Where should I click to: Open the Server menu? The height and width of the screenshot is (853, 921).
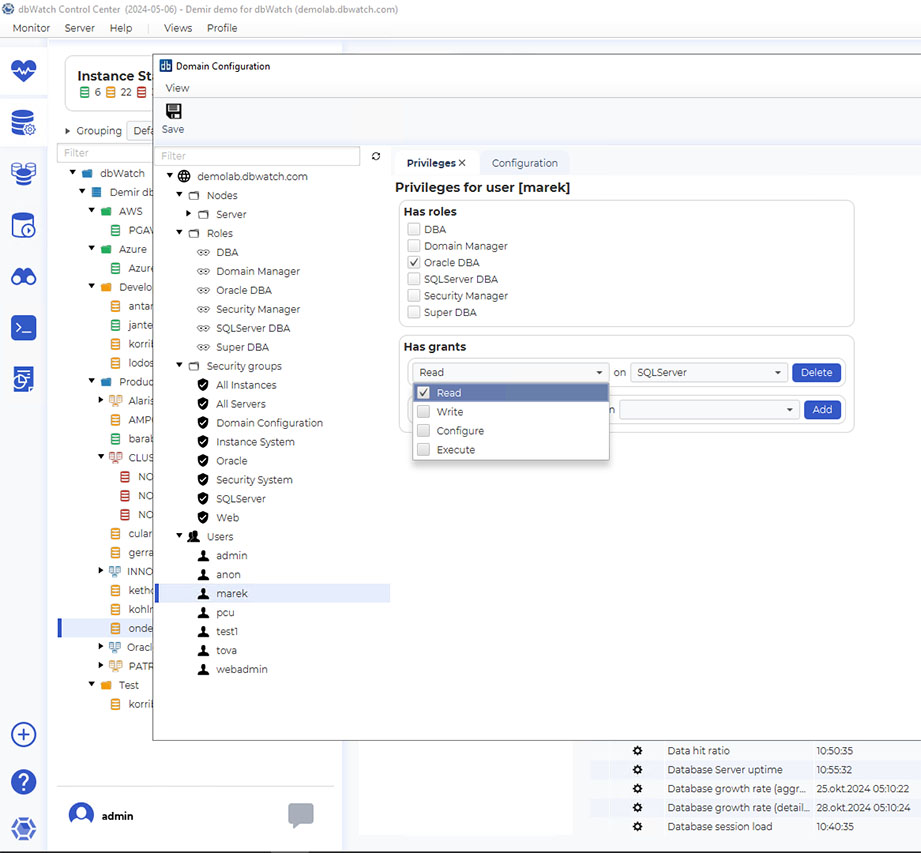pyautogui.click(x=79, y=28)
